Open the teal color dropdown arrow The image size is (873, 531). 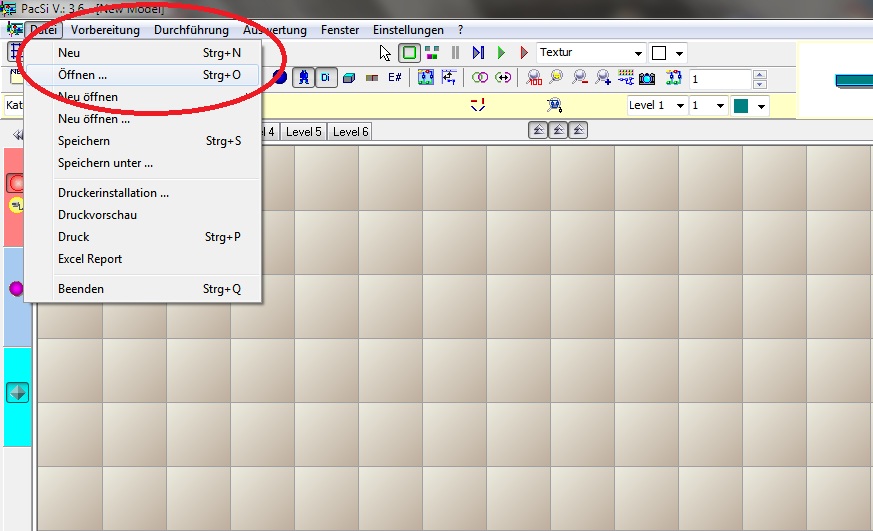coord(761,106)
